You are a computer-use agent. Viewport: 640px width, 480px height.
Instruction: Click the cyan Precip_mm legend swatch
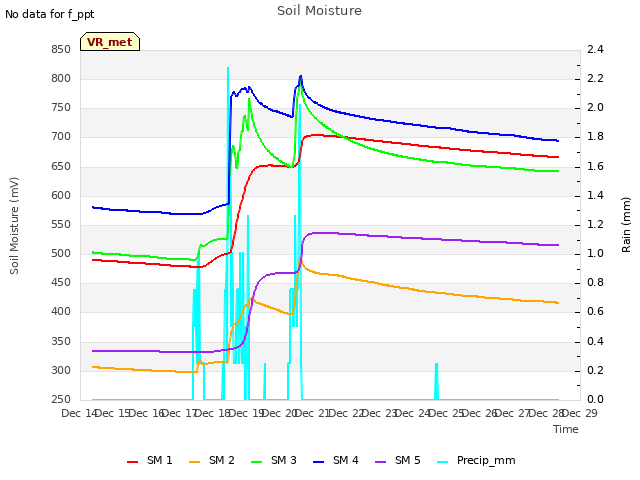pos(443,462)
